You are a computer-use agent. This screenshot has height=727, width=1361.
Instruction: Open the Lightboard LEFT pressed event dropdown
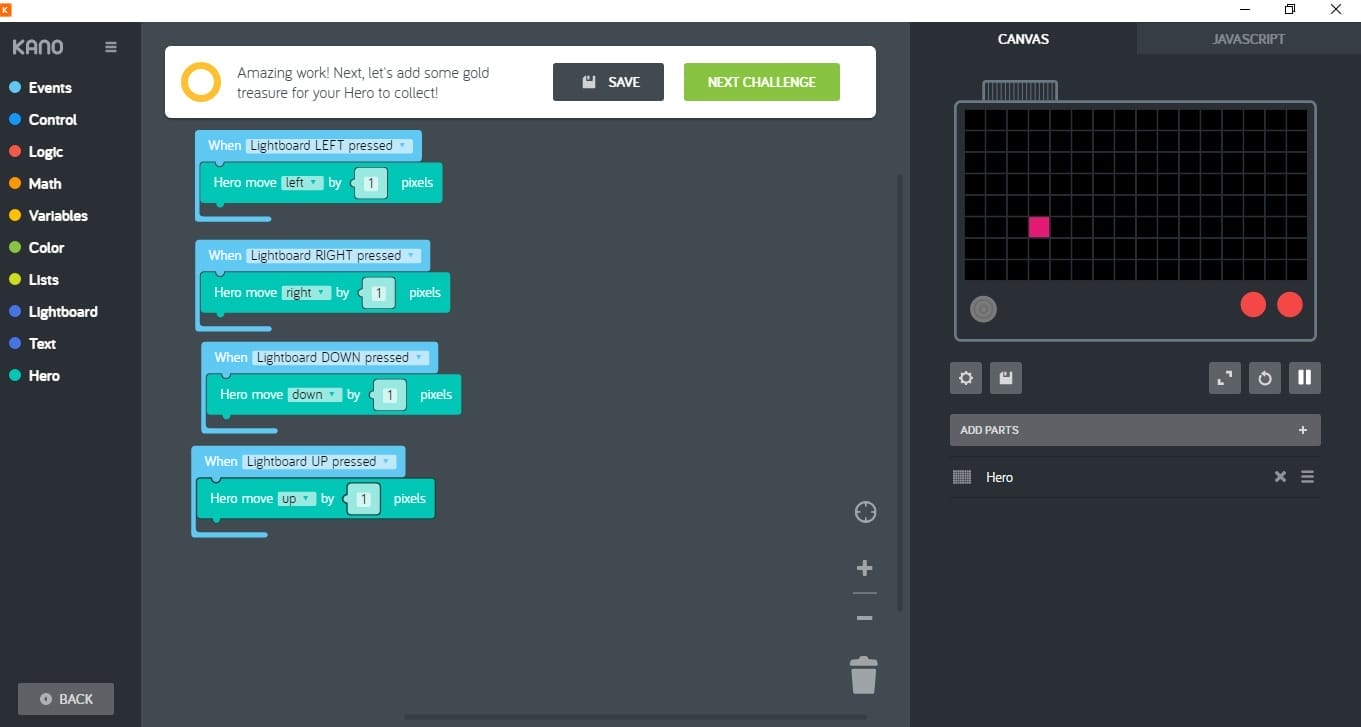tap(329, 146)
